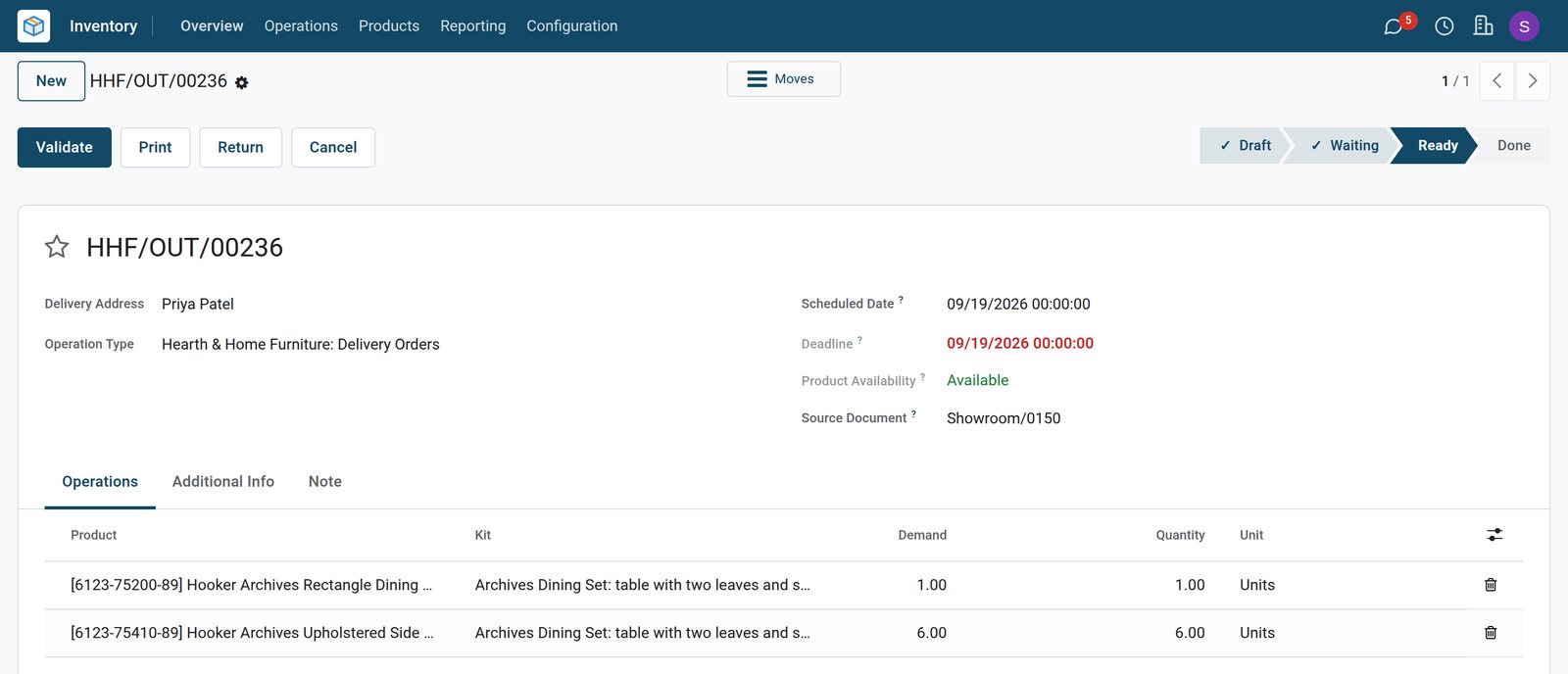Click the quantity 6.00 of the Upholstered Side line

[x=1190, y=633]
